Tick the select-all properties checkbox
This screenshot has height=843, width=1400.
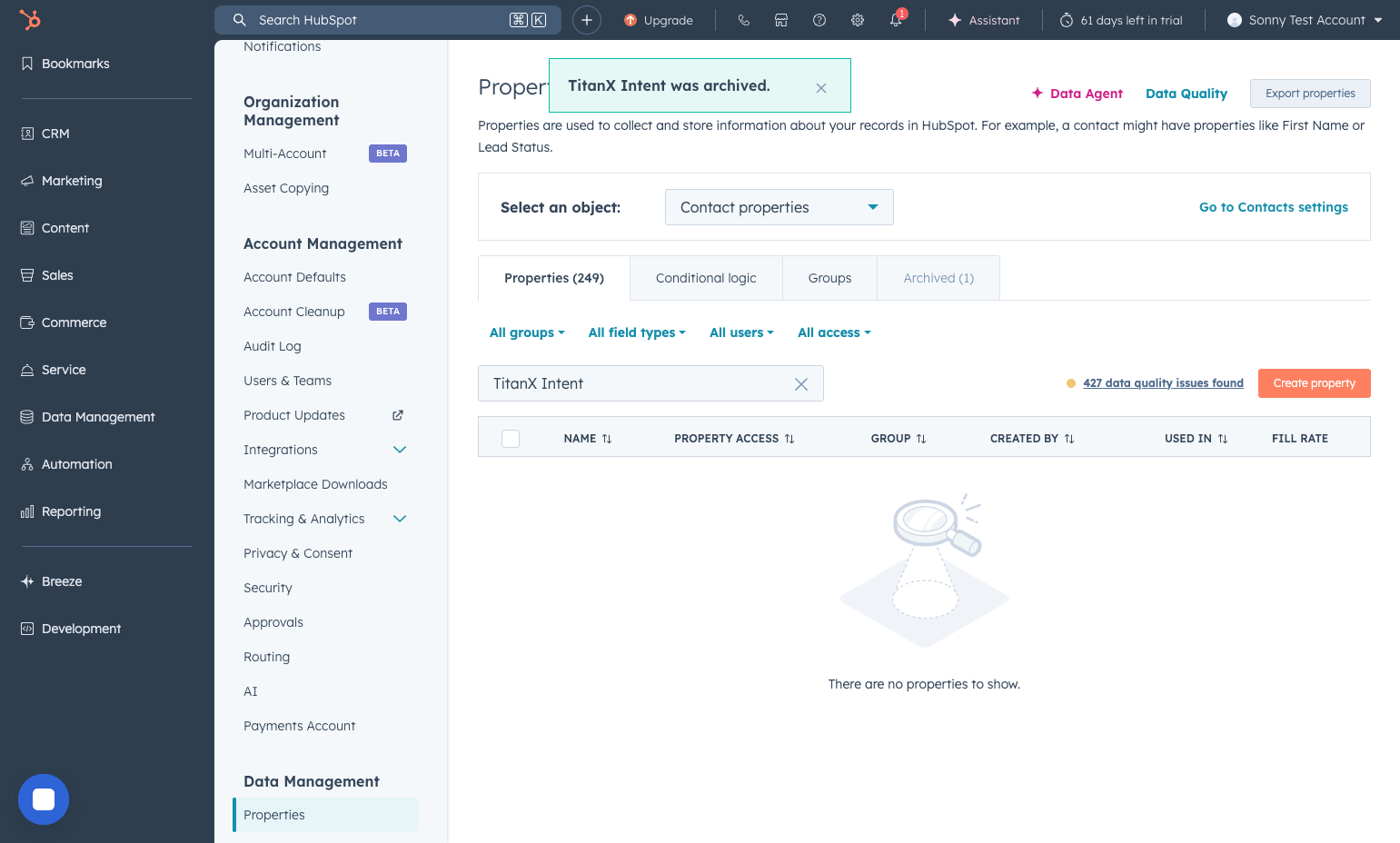(511, 439)
